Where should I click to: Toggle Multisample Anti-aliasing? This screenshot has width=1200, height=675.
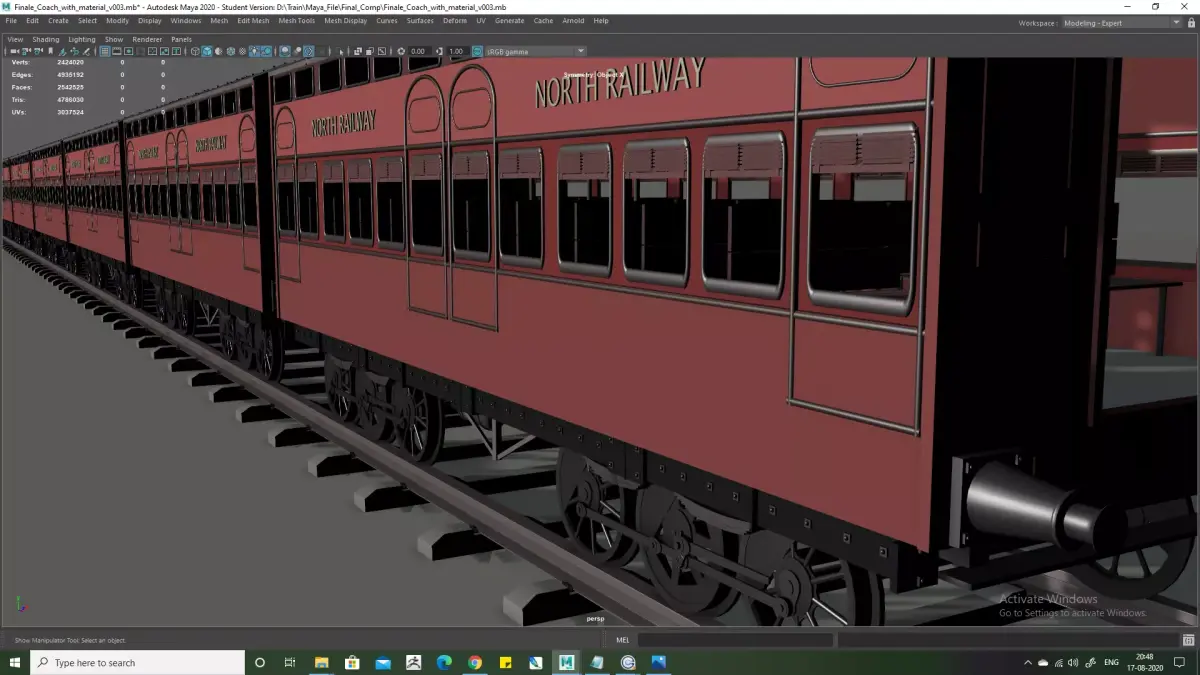click(309, 51)
